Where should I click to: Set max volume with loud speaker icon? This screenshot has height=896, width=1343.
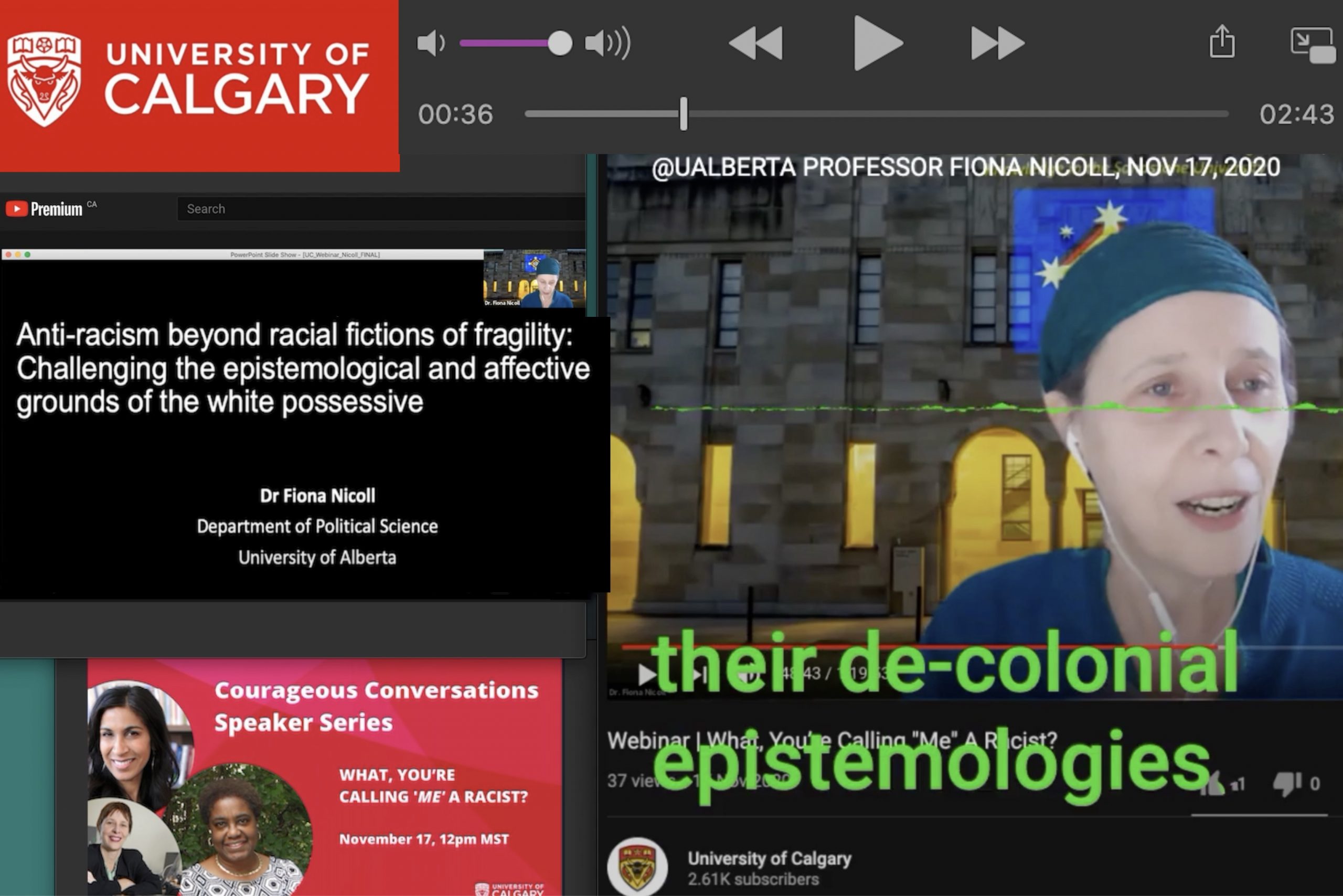[608, 44]
